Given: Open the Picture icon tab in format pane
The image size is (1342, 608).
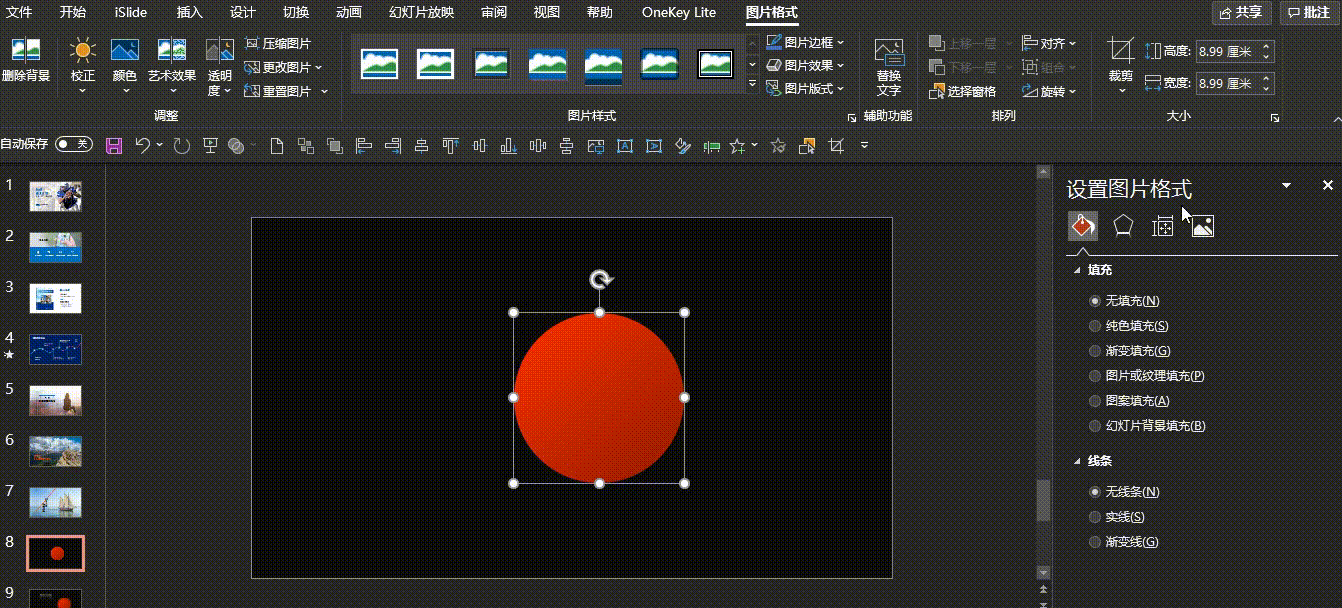Looking at the screenshot, I should tap(1202, 226).
